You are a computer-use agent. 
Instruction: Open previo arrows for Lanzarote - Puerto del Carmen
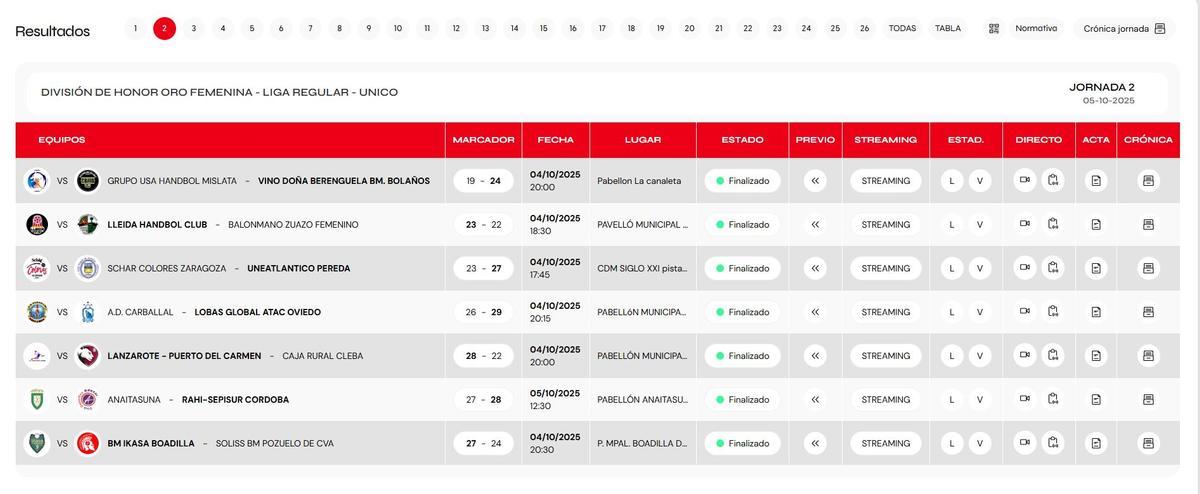(x=815, y=356)
